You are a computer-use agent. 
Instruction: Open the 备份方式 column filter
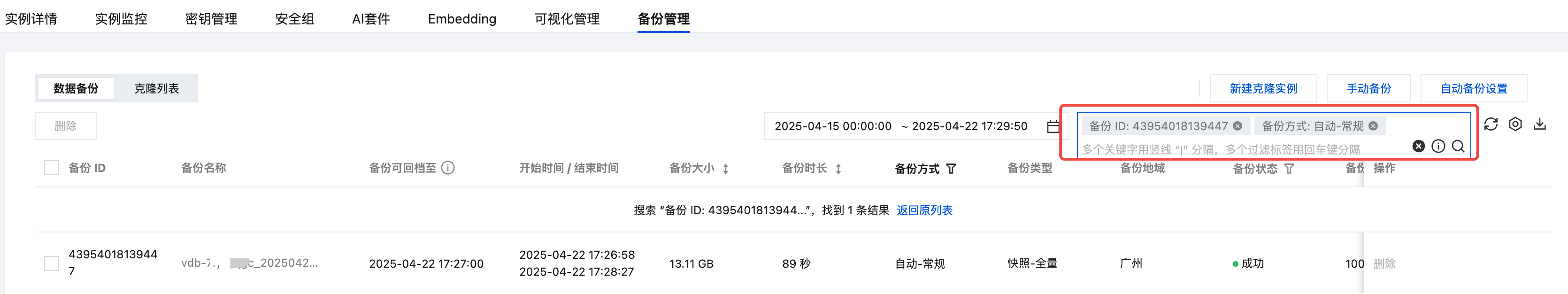[952, 169]
